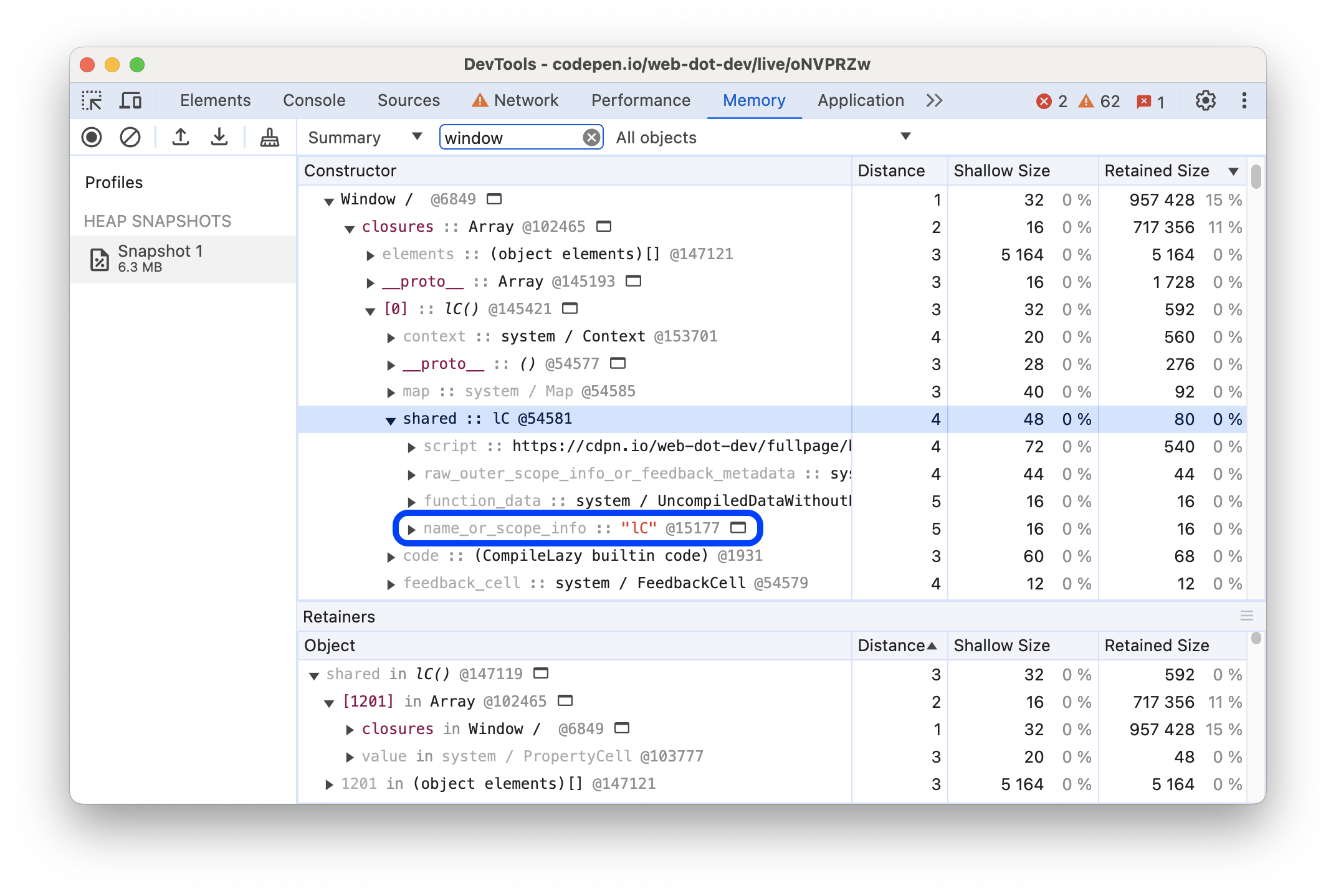Click the save heap snapshot download icon
Viewport: 1336px width, 896px height.
tap(219, 138)
